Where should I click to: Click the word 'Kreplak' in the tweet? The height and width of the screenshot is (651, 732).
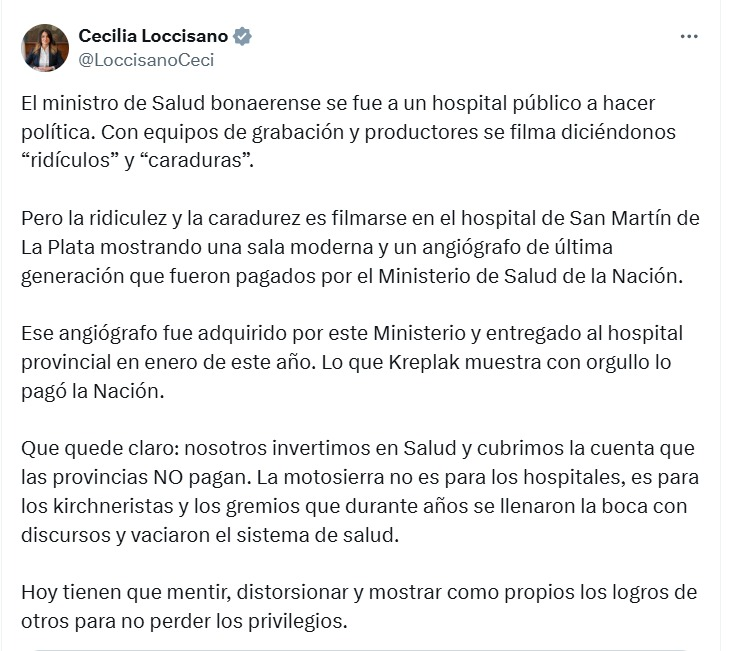click(x=424, y=362)
